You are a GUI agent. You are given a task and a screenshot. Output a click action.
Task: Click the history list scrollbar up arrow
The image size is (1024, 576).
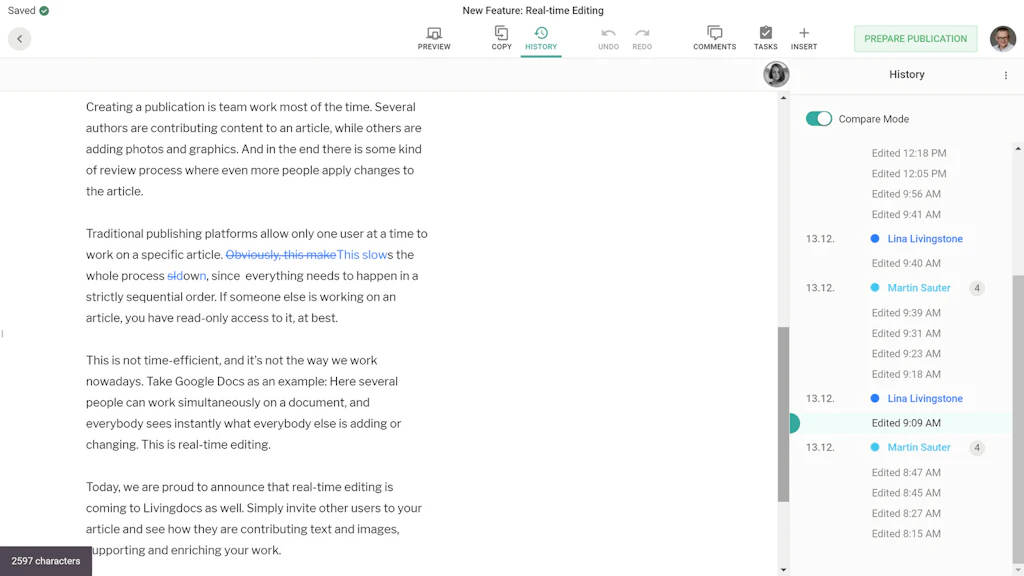point(1018,149)
